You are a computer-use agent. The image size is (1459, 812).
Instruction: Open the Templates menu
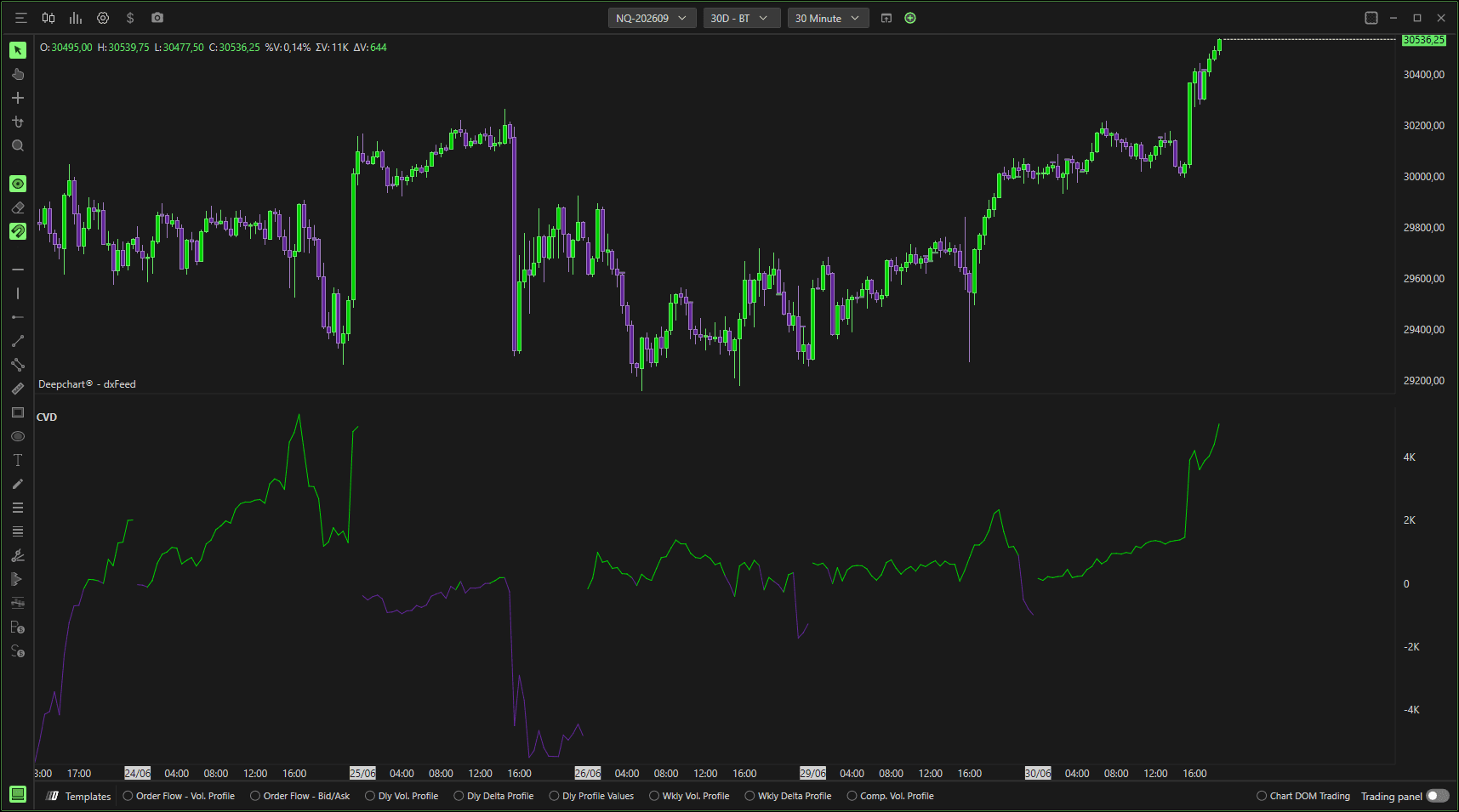79,796
